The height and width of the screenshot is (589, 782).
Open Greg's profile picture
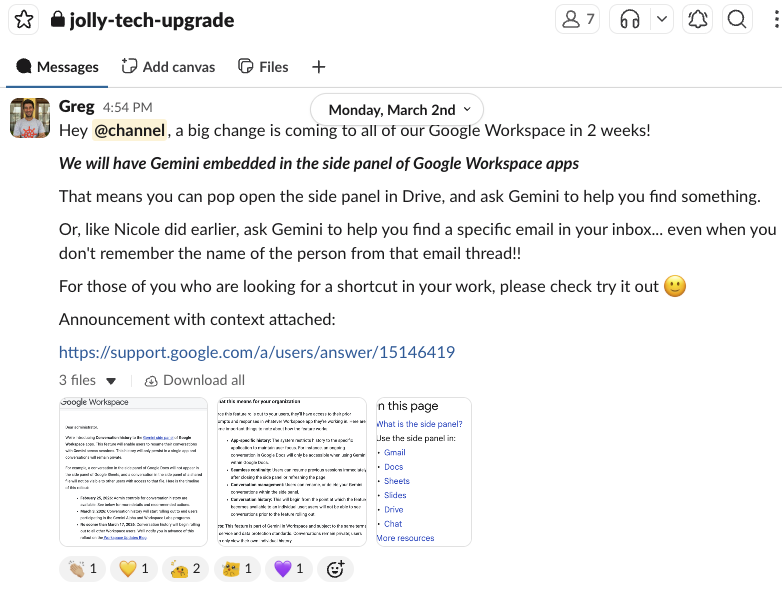pos(30,118)
